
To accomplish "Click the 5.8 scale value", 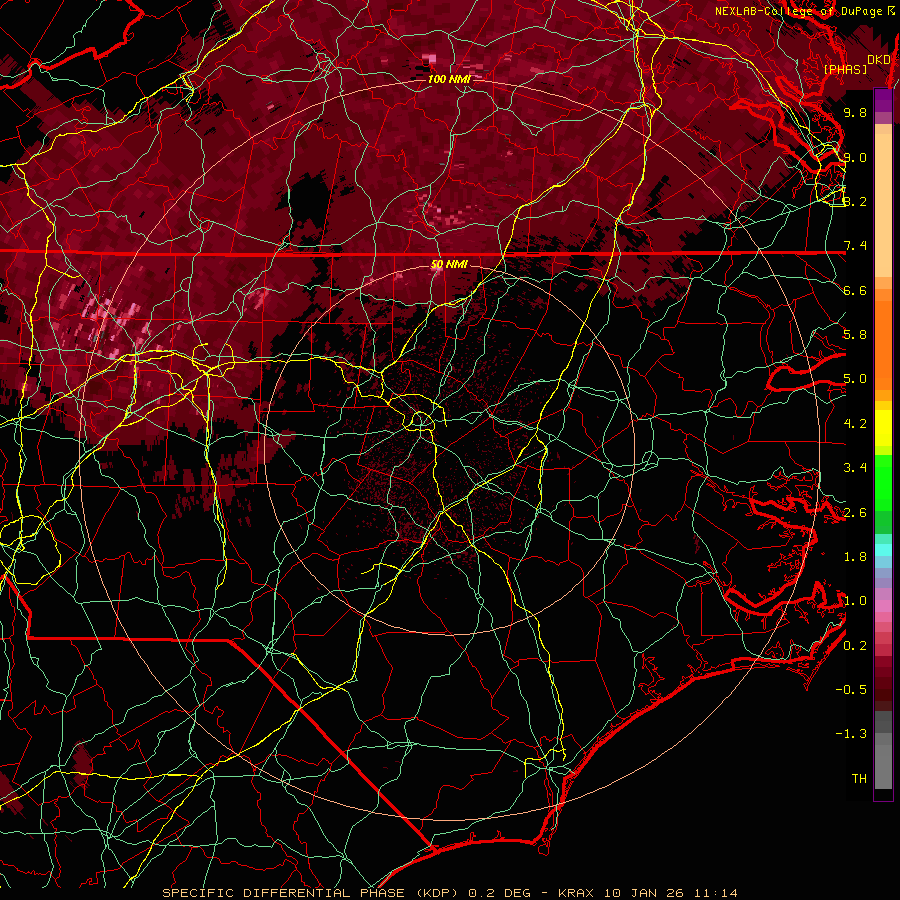I will (855, 335).
